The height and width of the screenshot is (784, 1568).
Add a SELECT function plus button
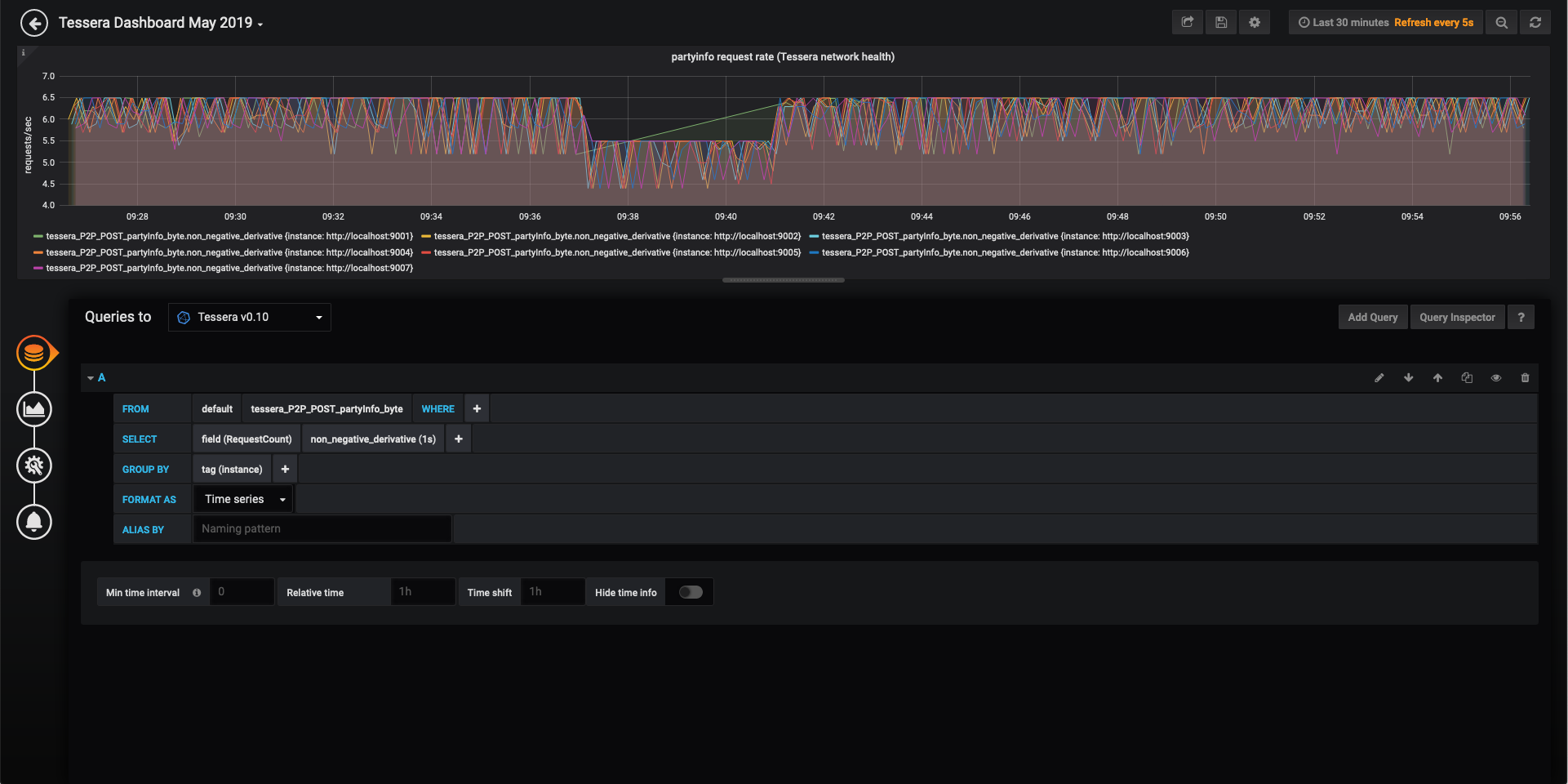459,439
